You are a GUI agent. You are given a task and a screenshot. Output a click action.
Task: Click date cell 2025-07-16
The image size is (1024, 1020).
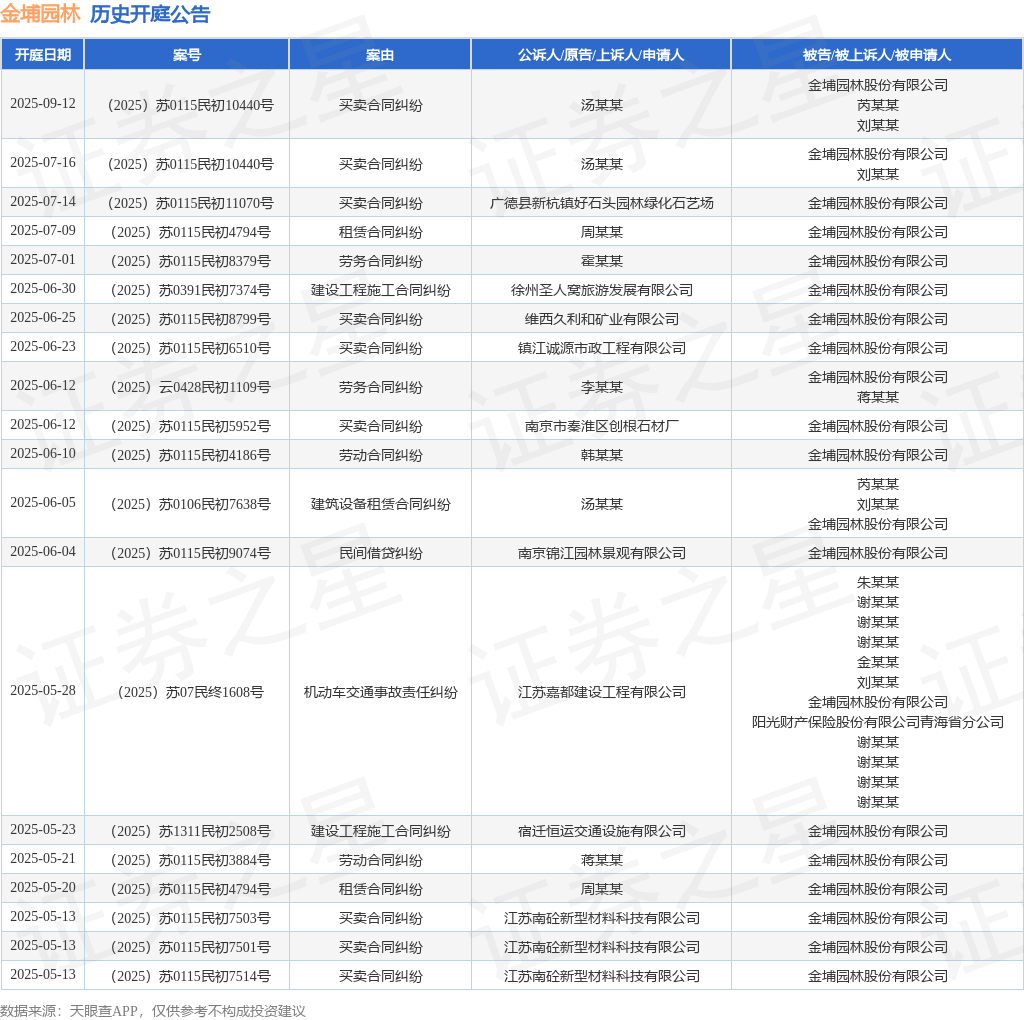(x=42, y=163)
